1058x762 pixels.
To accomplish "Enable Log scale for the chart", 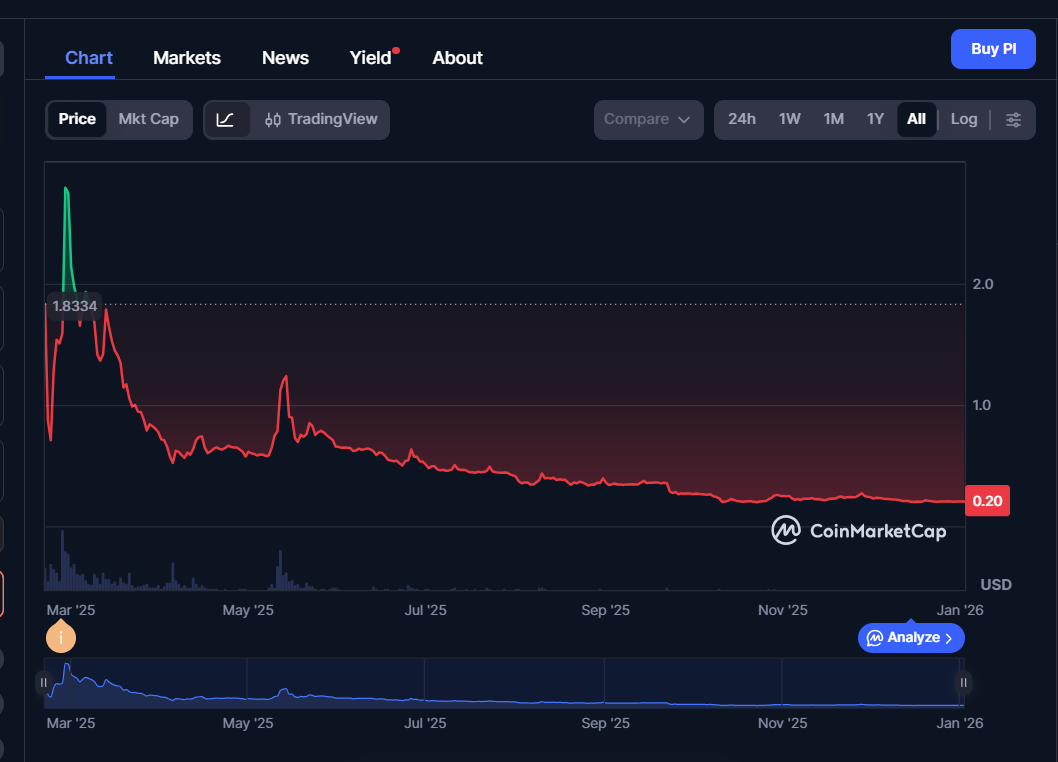I will click(963, 119).
